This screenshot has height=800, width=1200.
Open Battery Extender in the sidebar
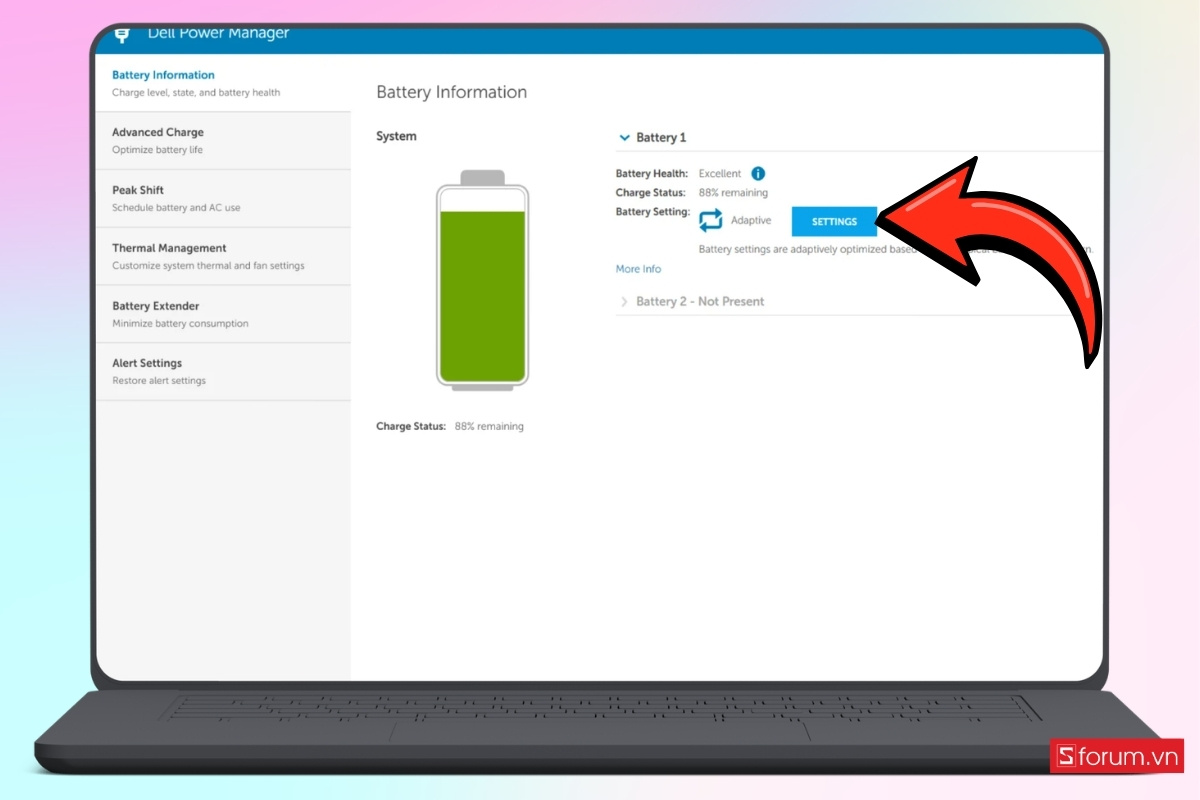(223, 315)
